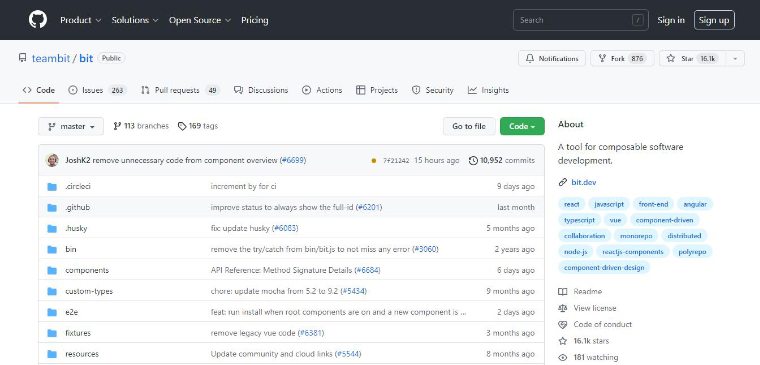Open the bit repository link
Screen dimensions: 760x365
86,59
